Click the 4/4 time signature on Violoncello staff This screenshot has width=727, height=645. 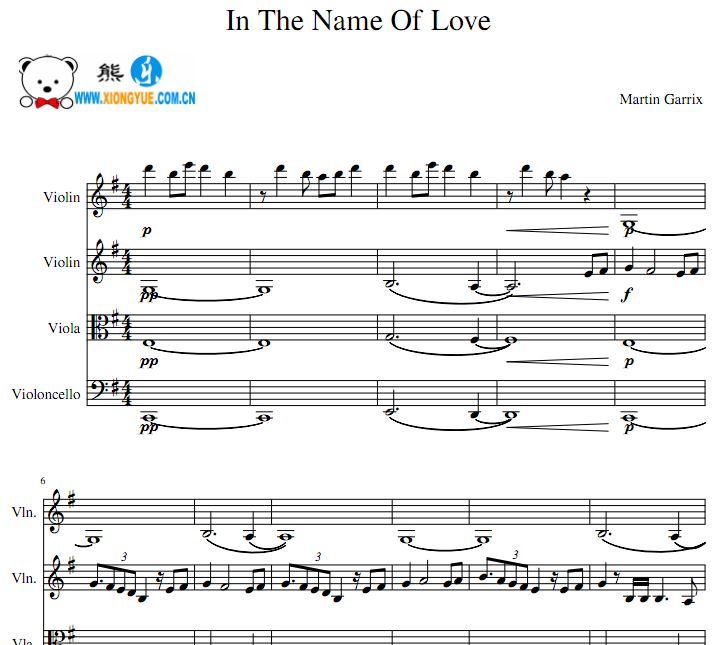click(x=127, y=393)
